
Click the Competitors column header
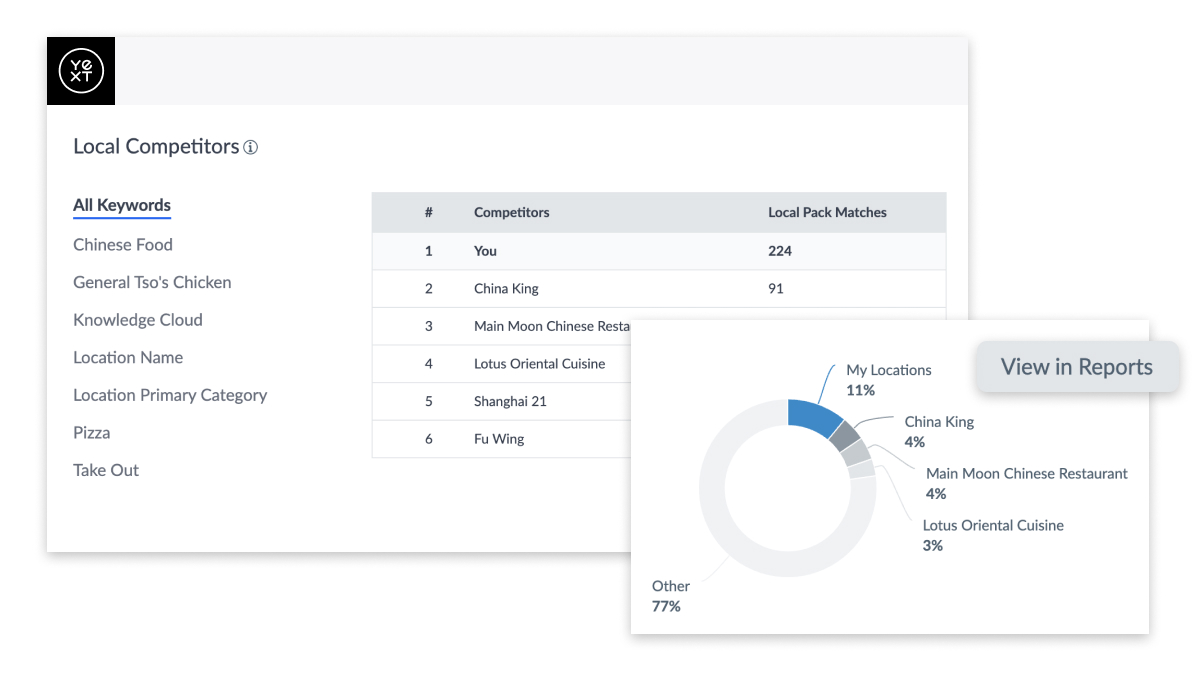511,212
